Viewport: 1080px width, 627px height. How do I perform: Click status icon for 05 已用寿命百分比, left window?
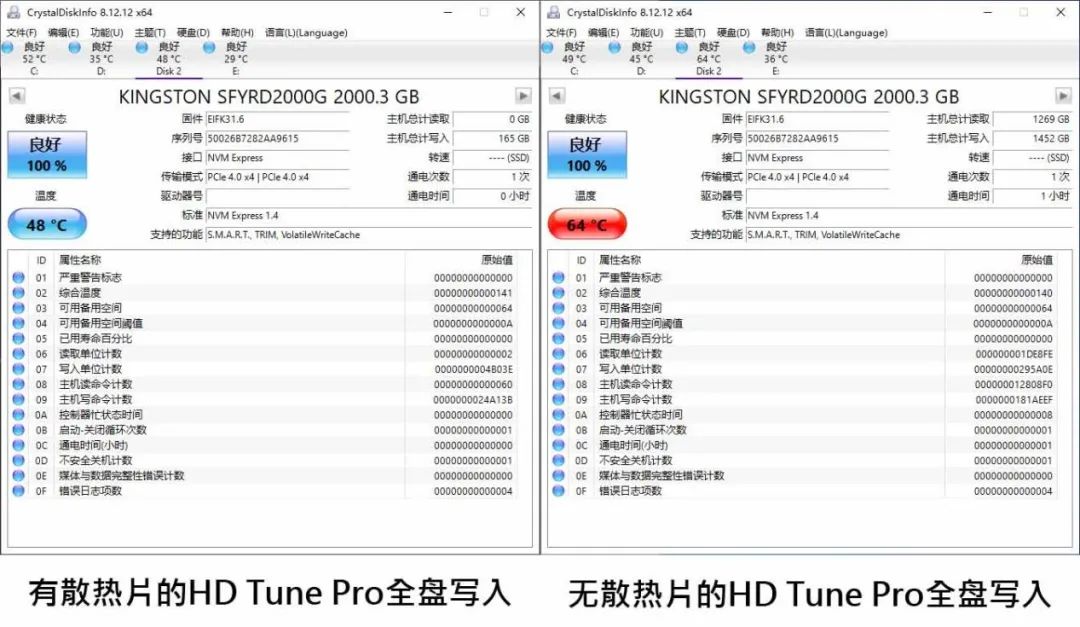point(19,338)
